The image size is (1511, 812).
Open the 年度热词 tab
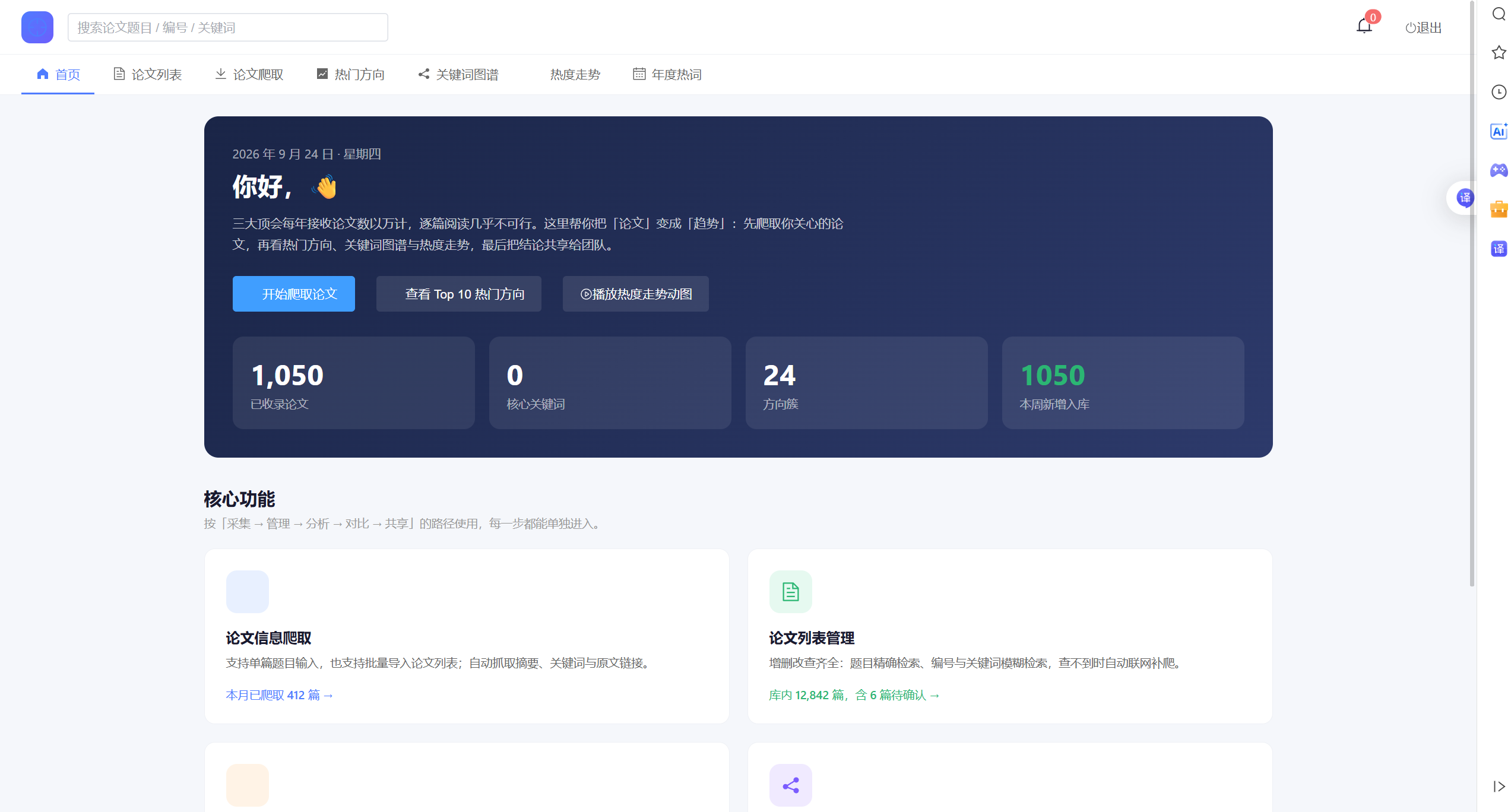667,74
